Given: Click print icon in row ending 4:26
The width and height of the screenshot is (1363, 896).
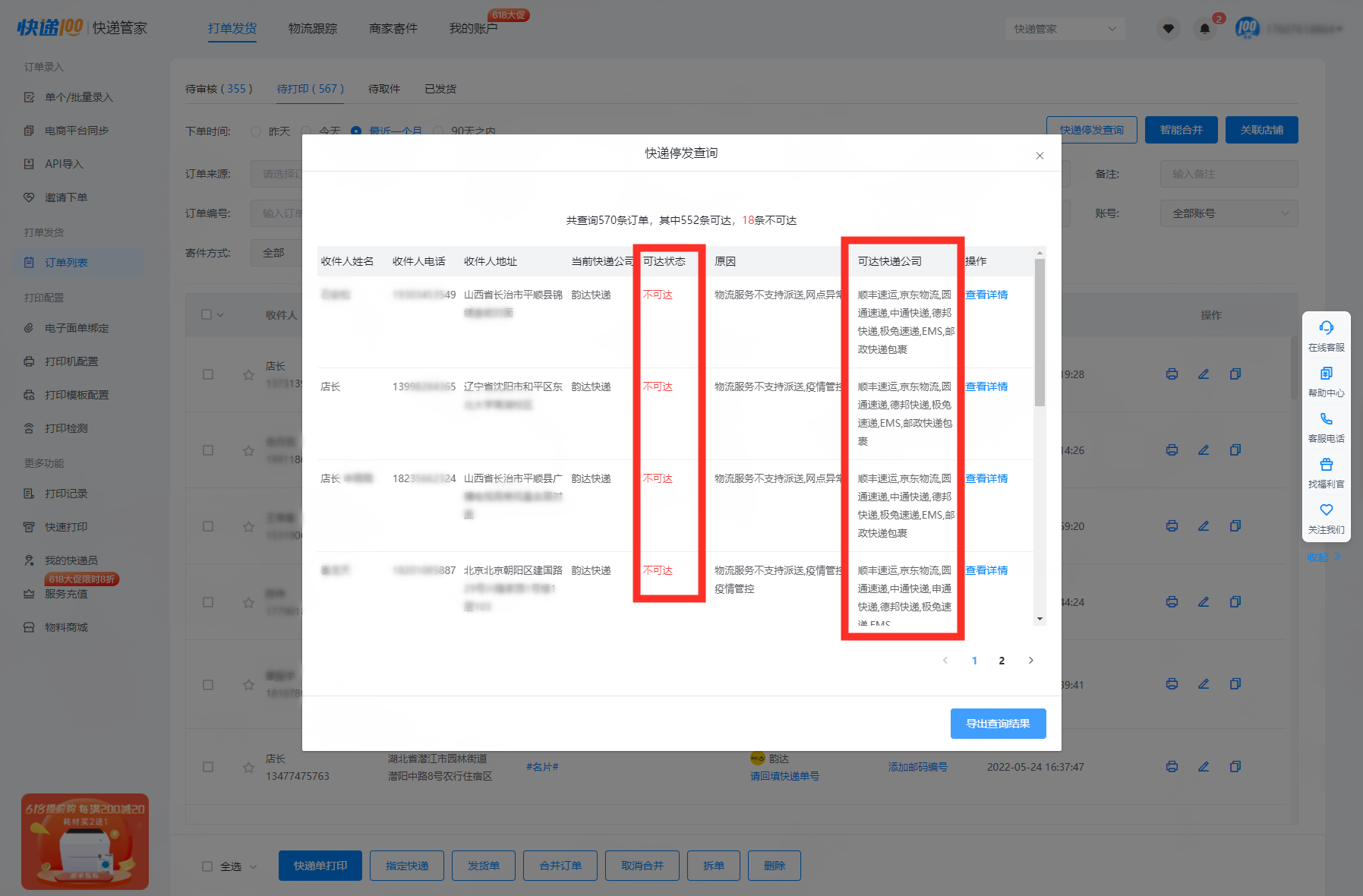Looking at the screenshot, I should tap(1172, 450).
